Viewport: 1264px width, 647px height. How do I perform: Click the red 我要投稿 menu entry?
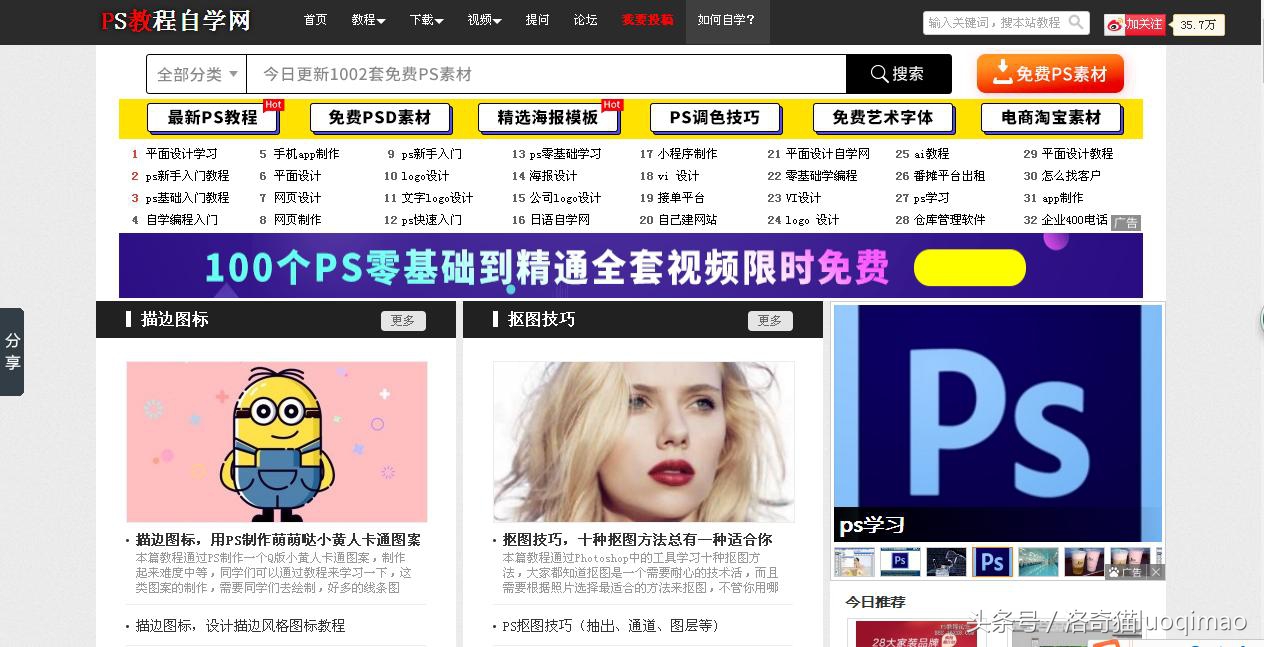pos(646,20)
